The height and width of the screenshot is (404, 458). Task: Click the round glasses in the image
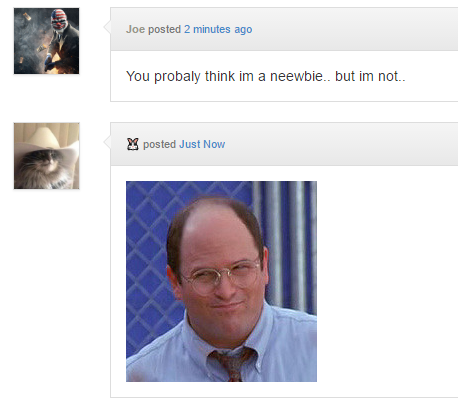click(x=221, y=275)
